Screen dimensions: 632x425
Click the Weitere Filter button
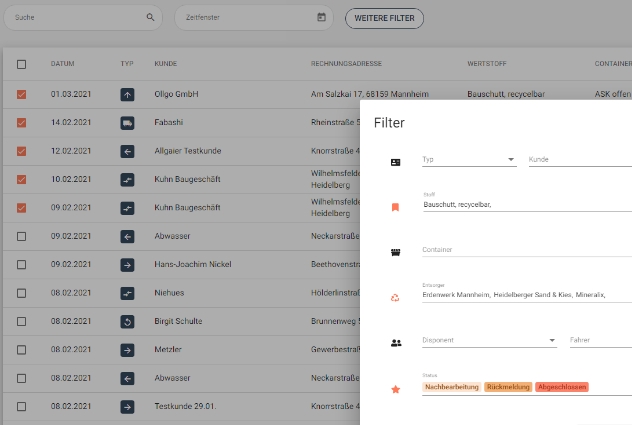(x=384, y=18)
